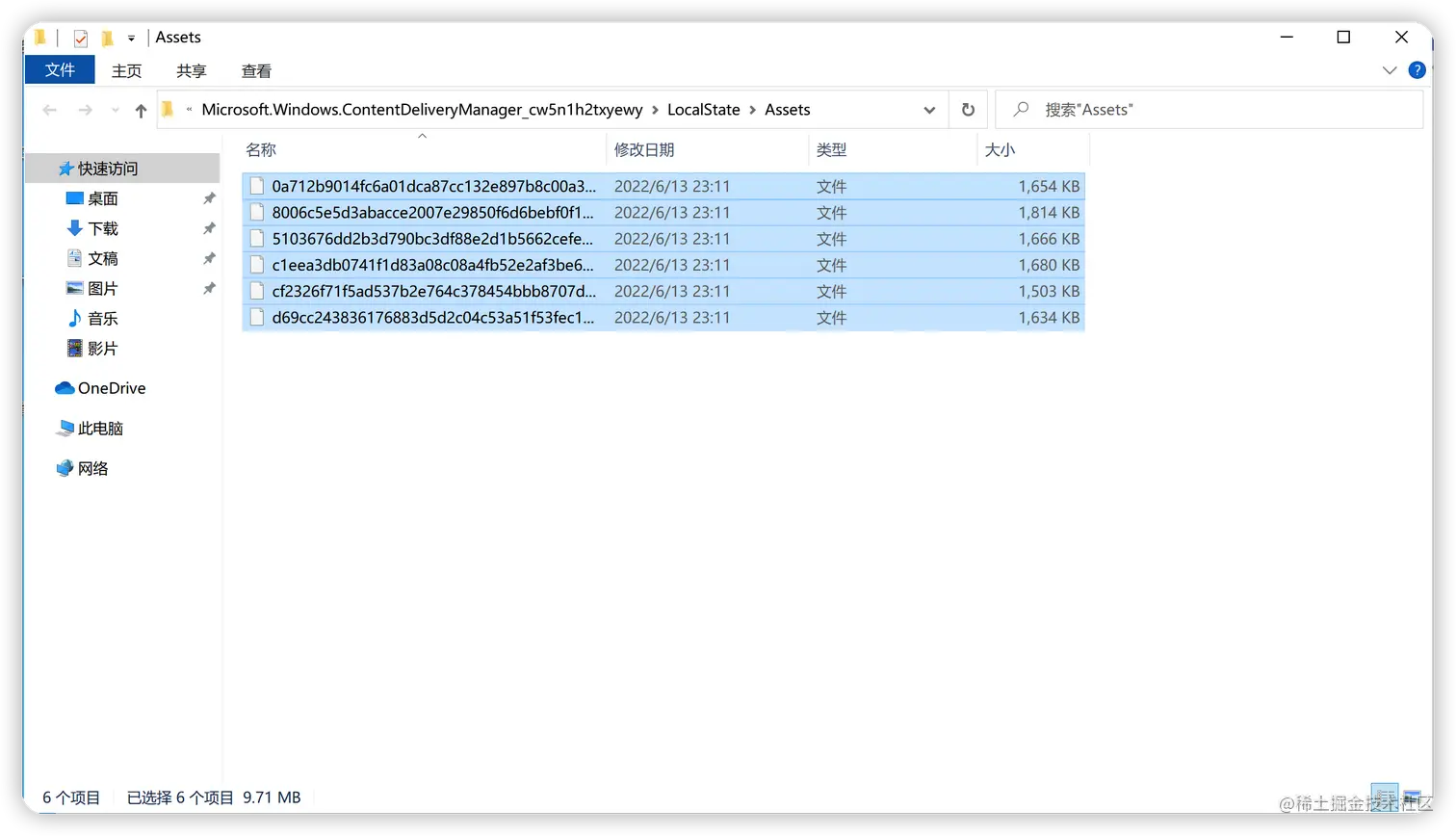
Task: Click the 1,503 KB size cell
Action: (1049, 291)
